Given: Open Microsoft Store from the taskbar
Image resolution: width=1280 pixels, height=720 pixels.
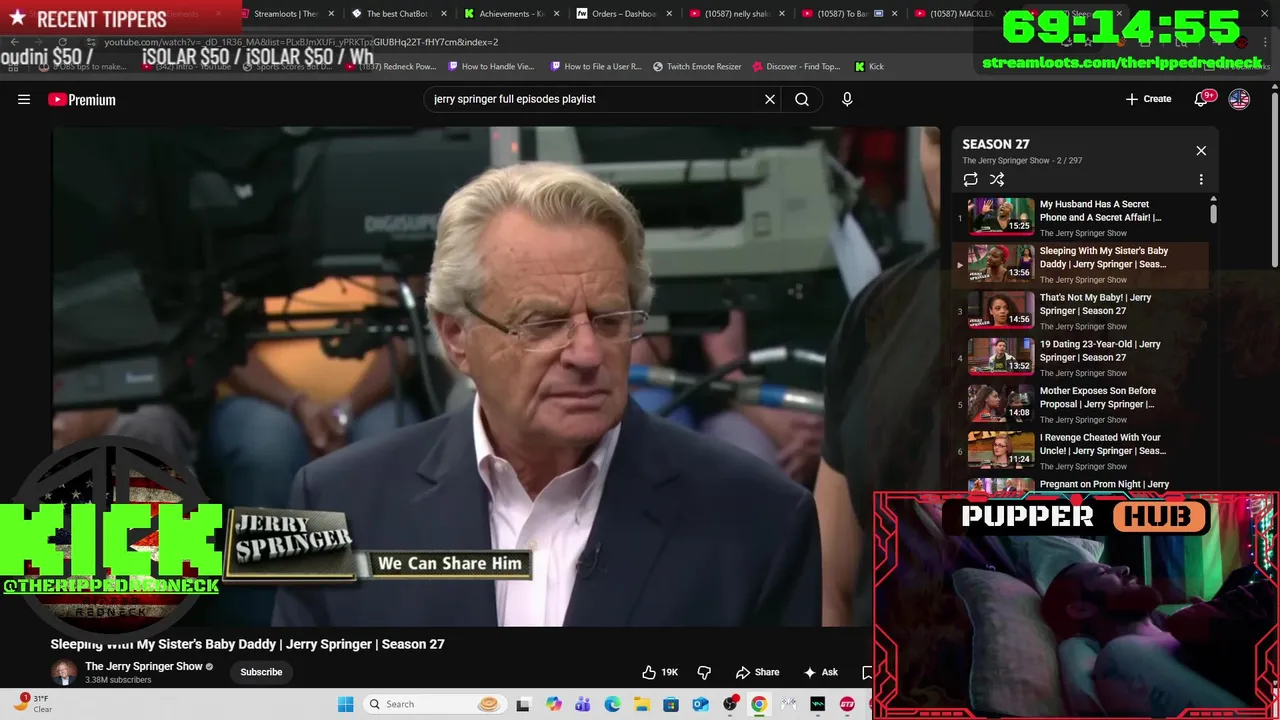Looking at the screenshot, I should (671, 705).
